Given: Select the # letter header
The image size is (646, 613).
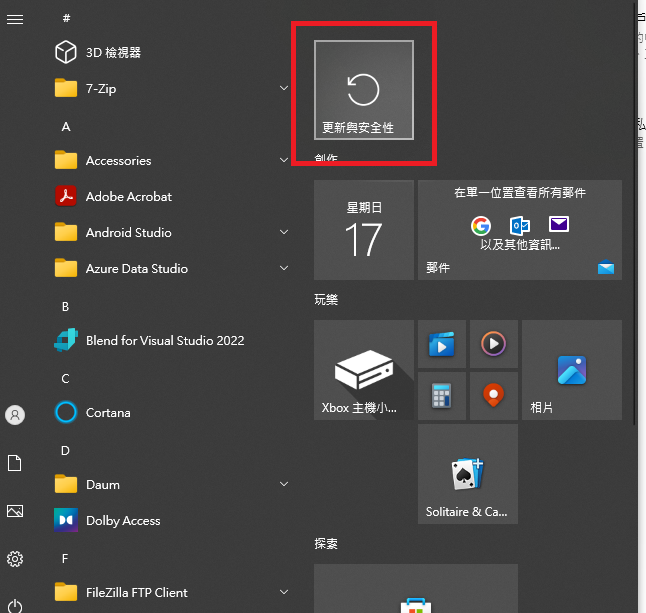Looking at the screenshot, I should 66,18.
